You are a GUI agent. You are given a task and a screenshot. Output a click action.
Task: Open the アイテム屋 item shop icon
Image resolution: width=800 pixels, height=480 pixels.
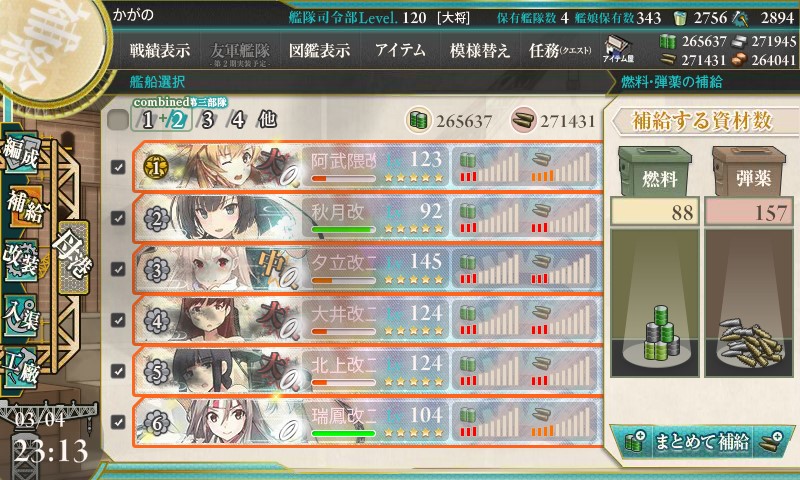pyautogui.click(x=618, y=49)
